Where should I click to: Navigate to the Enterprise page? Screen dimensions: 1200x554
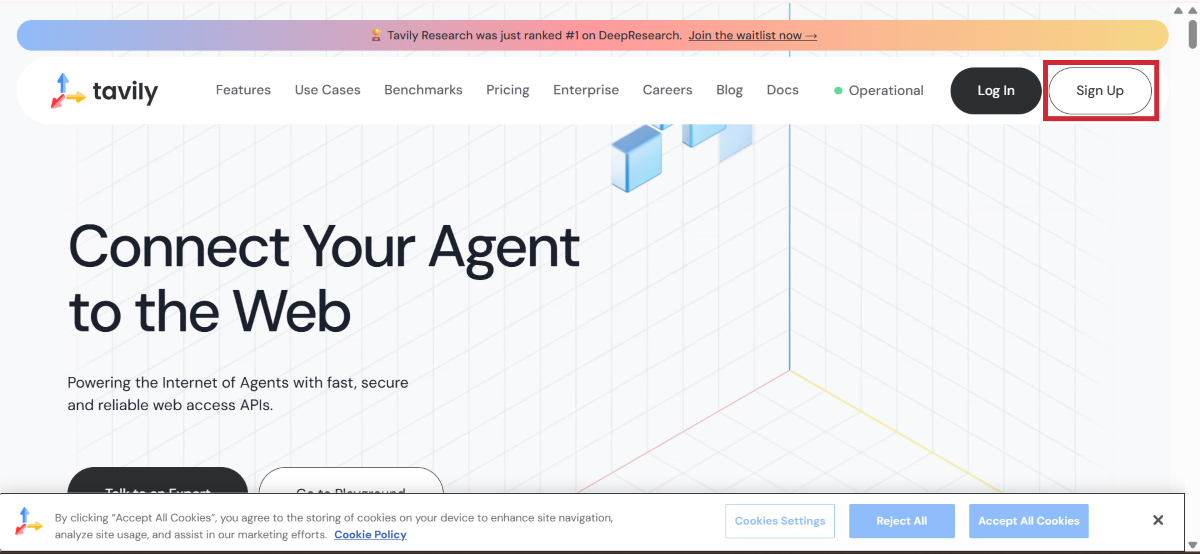click(586, 90)
